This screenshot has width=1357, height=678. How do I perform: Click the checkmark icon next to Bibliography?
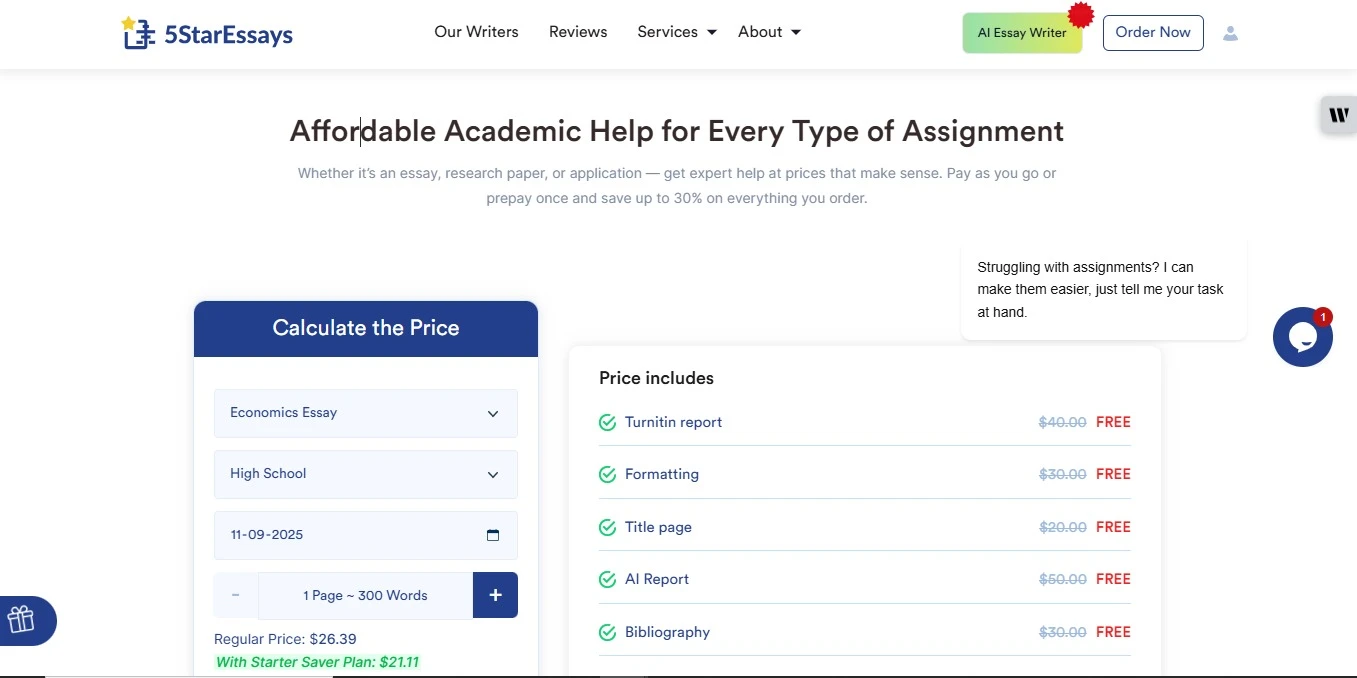click(x=607, y=633)
